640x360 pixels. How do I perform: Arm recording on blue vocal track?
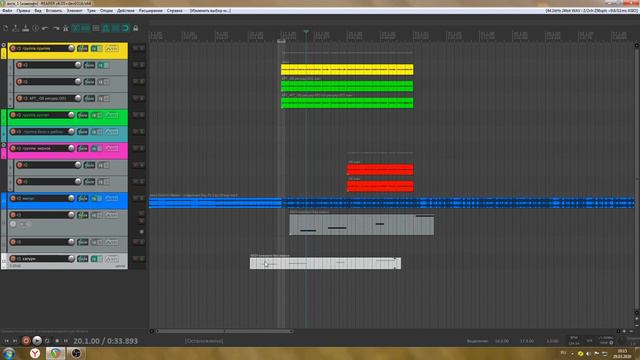point(13,198)
